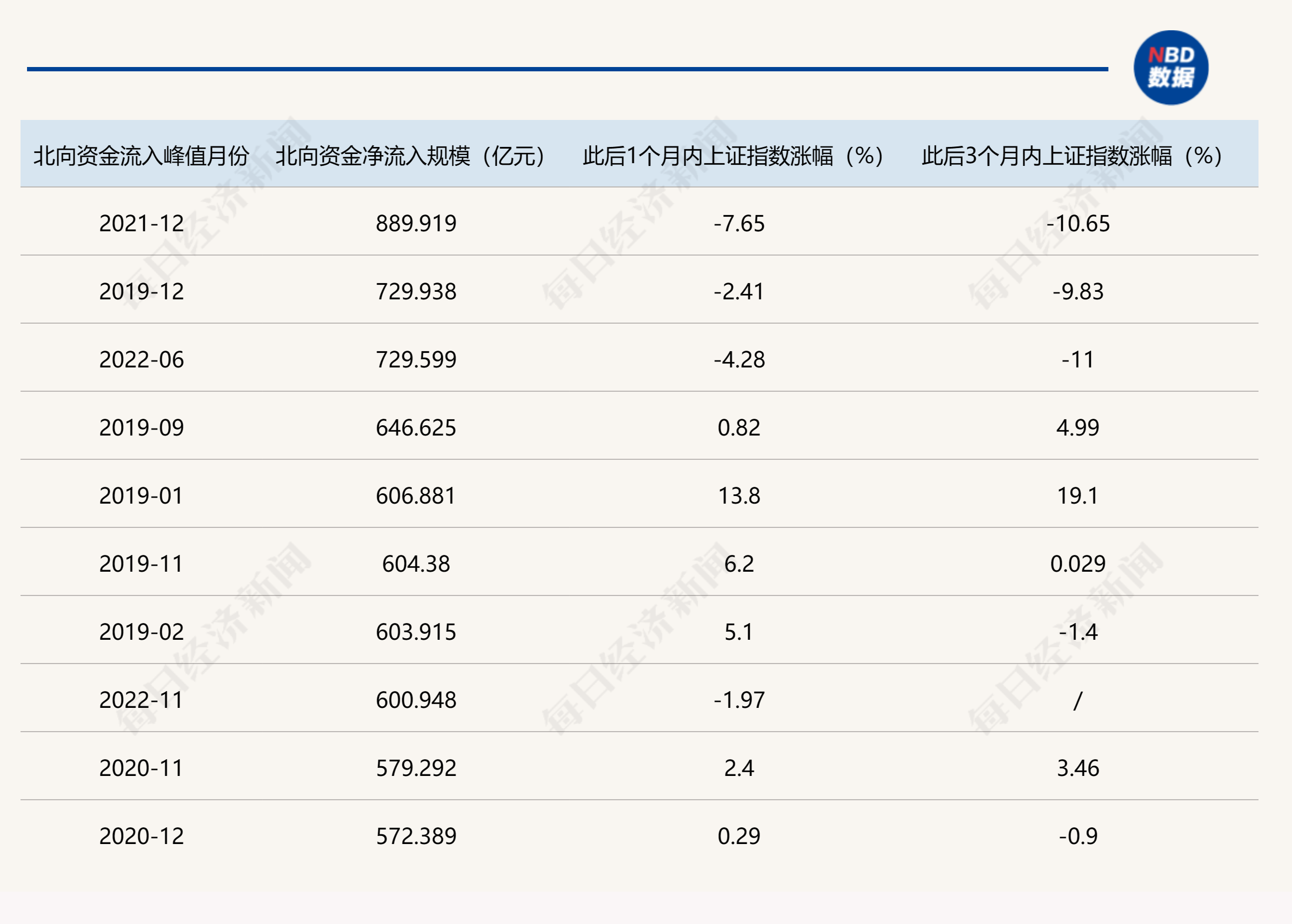Select the 604.38 net inflow value
Screen dimensions: 1292x924
pyautogui.click(x=416, y=564)
